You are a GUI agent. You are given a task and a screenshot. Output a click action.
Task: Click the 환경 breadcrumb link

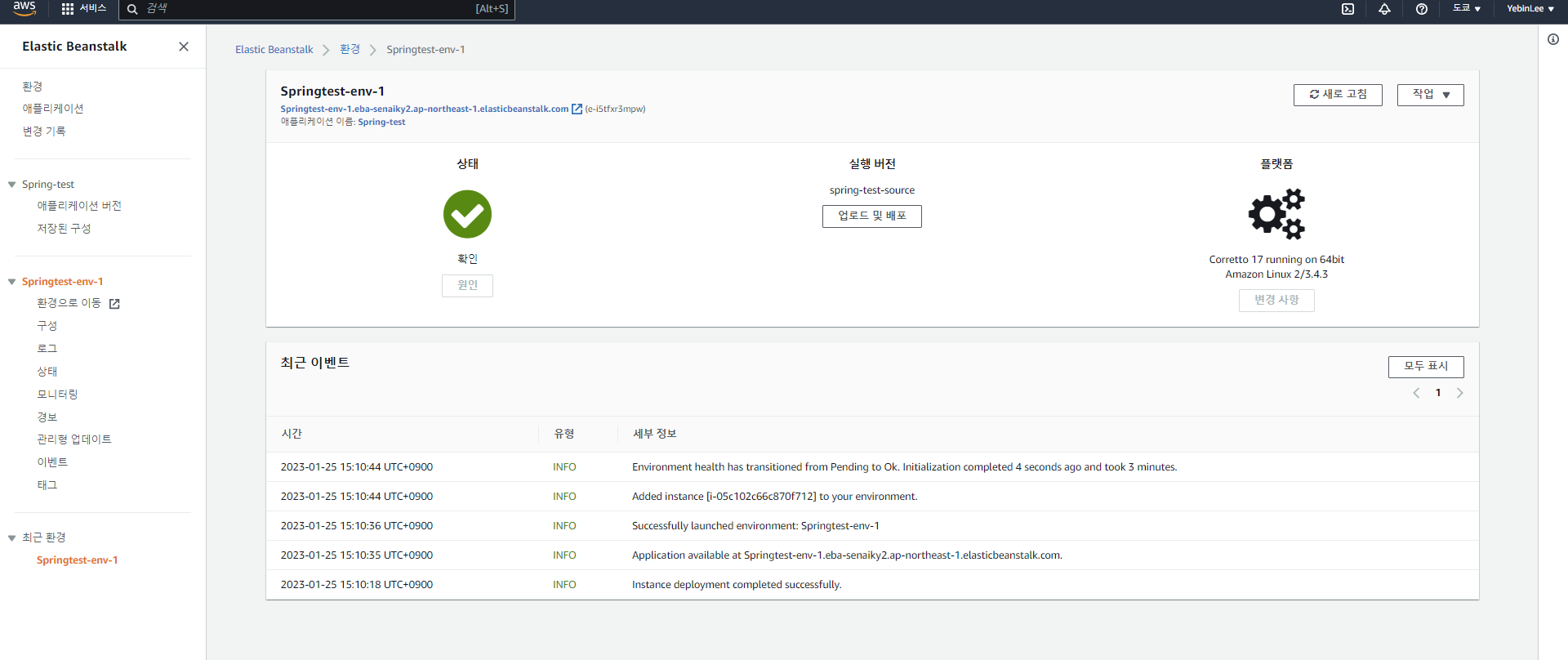tap(350, 50)
